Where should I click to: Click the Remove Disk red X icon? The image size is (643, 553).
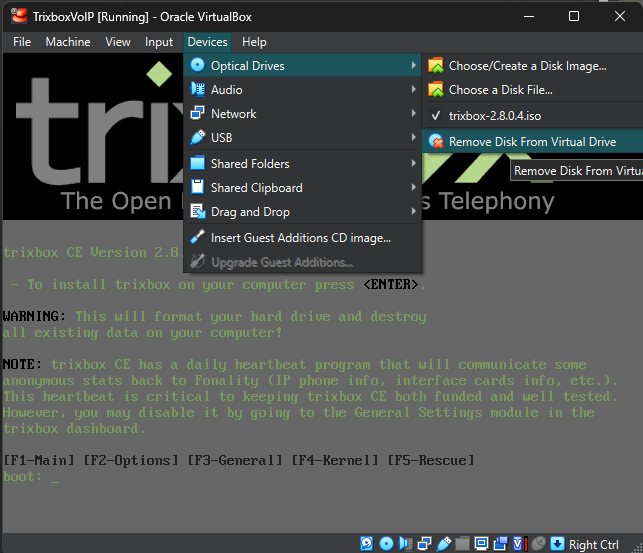[x=436, y=141]
